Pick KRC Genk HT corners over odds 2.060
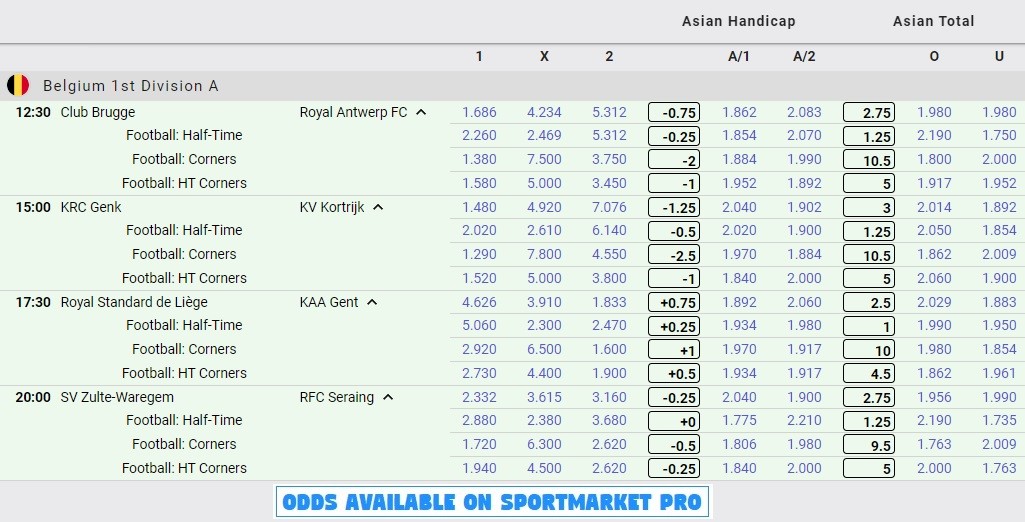Image resolution: width=1025 pixels, height=522 pixels. (934, 278)
